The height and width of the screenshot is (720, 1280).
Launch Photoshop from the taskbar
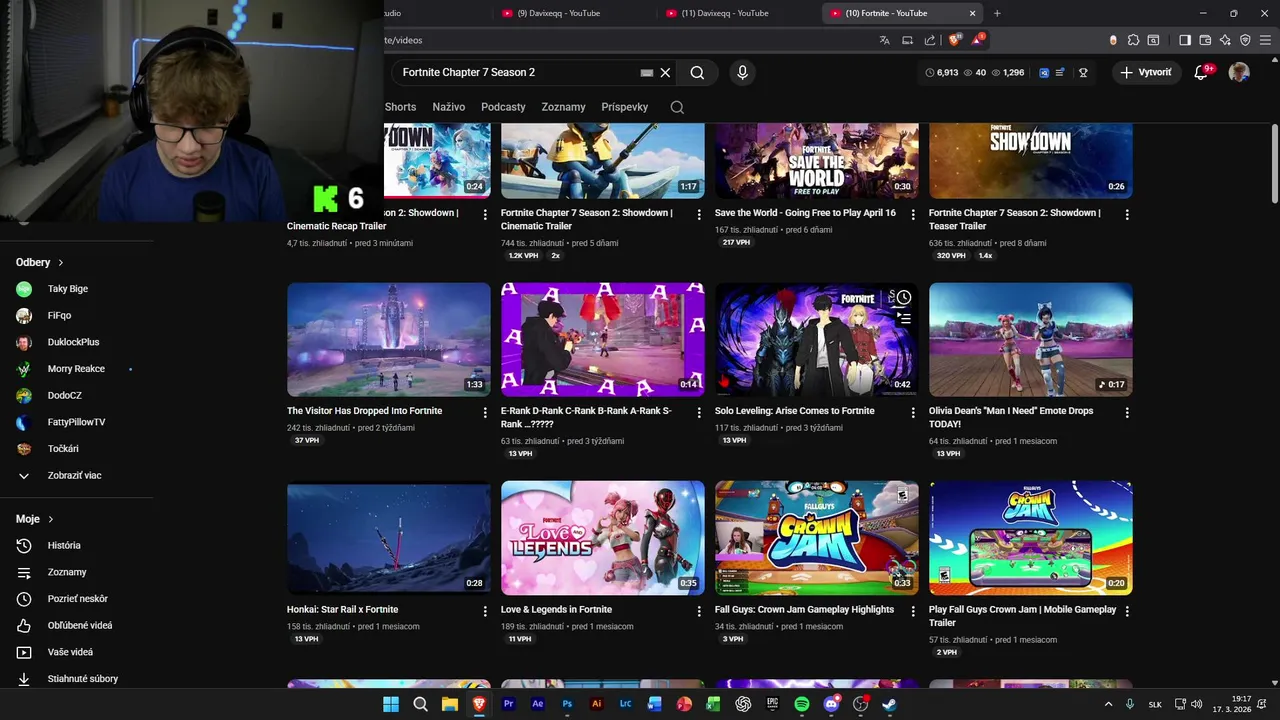click(567, 704)
